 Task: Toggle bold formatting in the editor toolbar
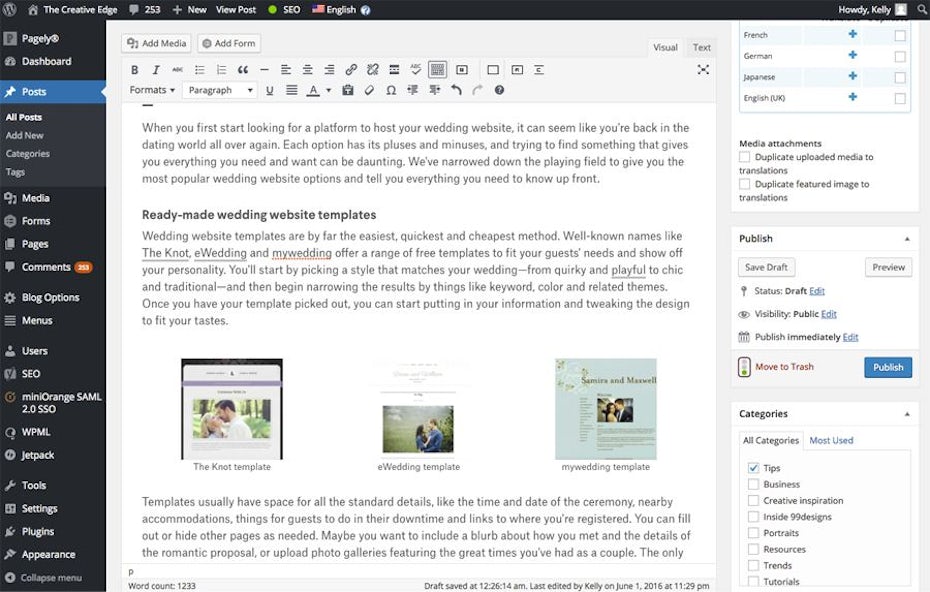(135, 70)
